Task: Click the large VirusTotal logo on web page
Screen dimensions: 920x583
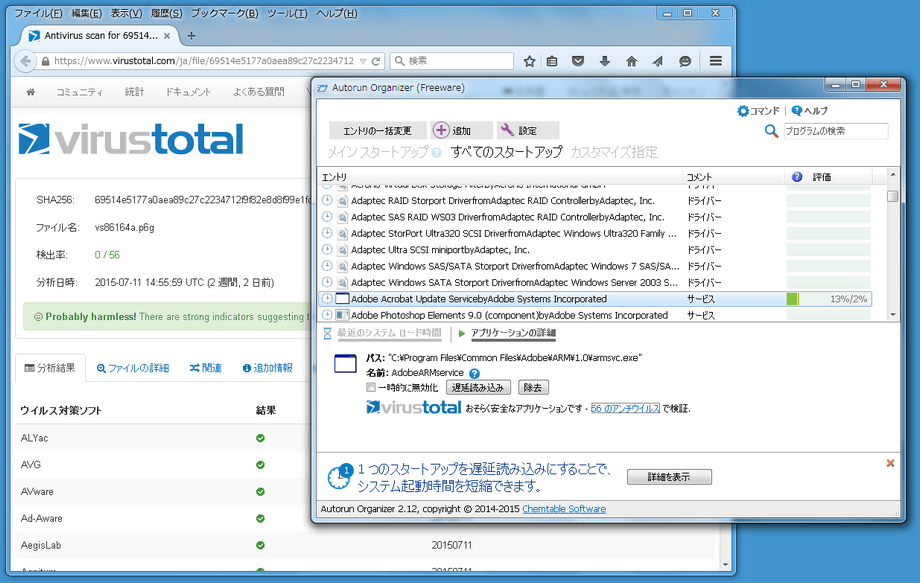Action: pos(130,139)
